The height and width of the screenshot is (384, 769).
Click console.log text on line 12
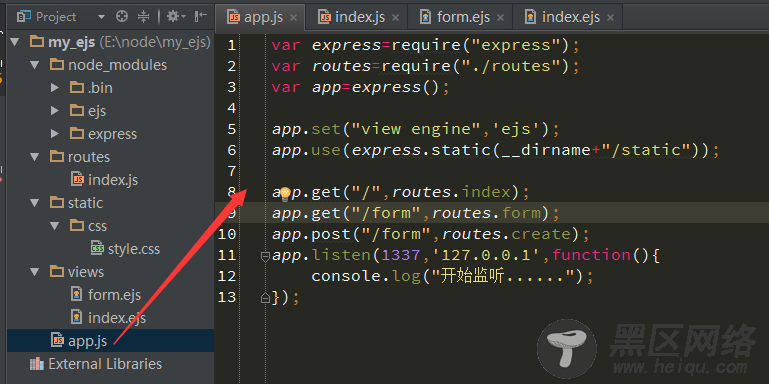coord(366,276)
